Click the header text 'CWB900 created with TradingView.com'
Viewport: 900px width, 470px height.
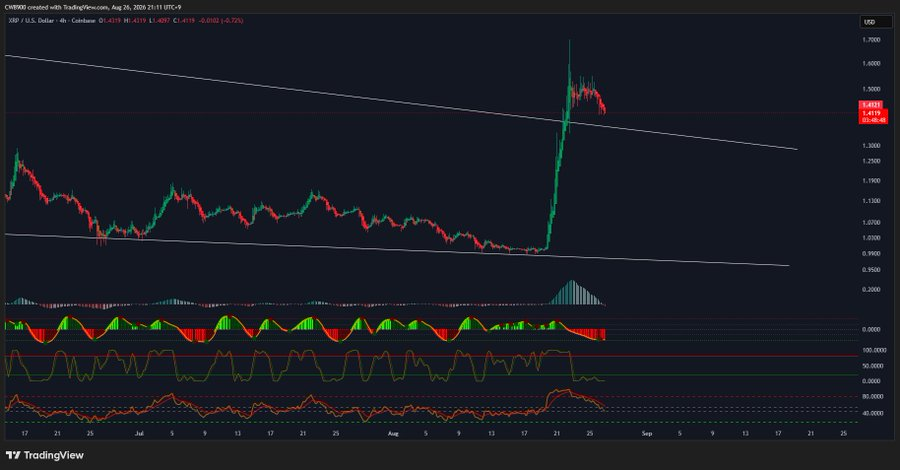coord(56,7)
